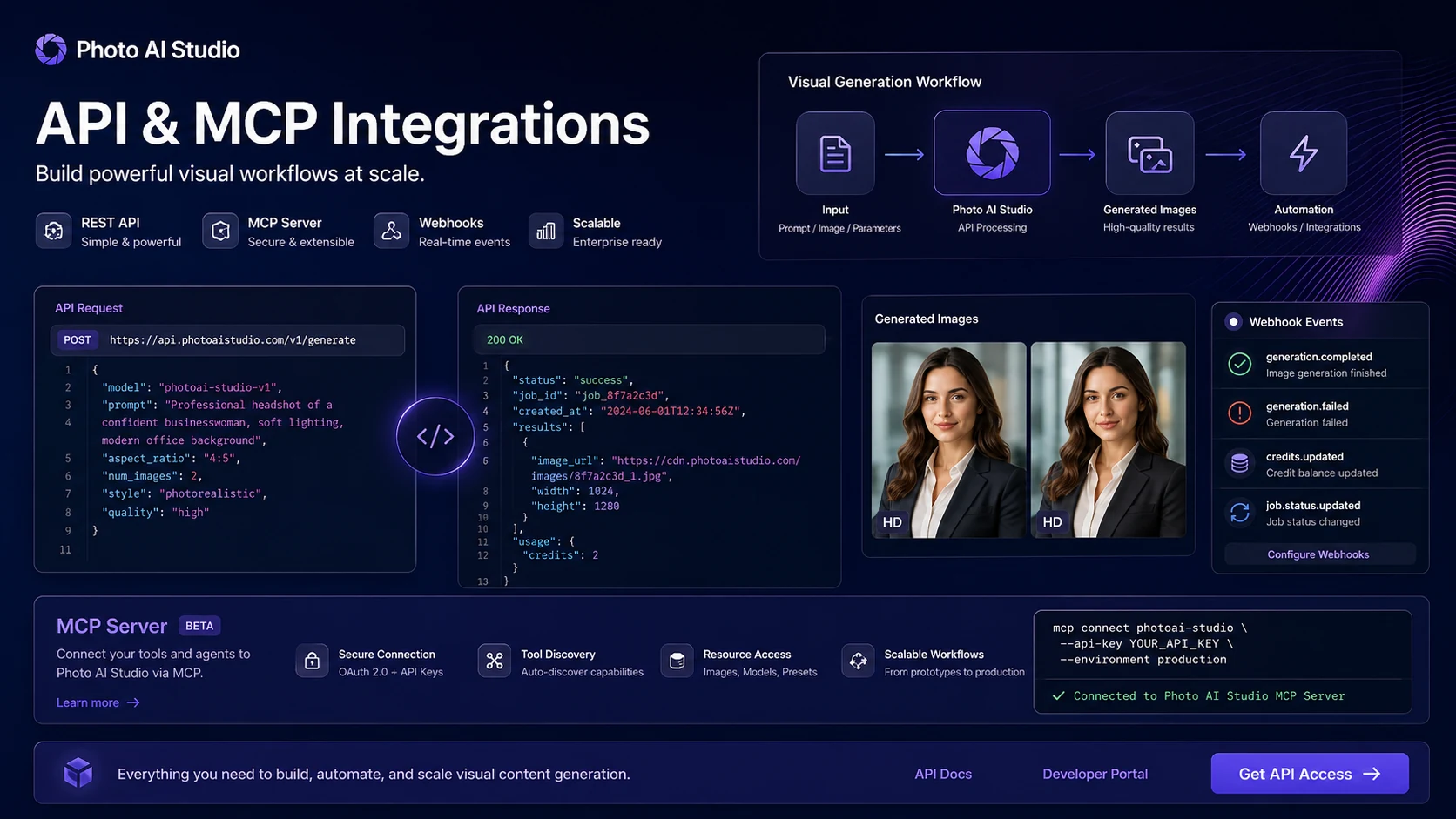The image size is (1456, 819).
Task: Click the Webhooks feature icon
Action: pos(392,232)
